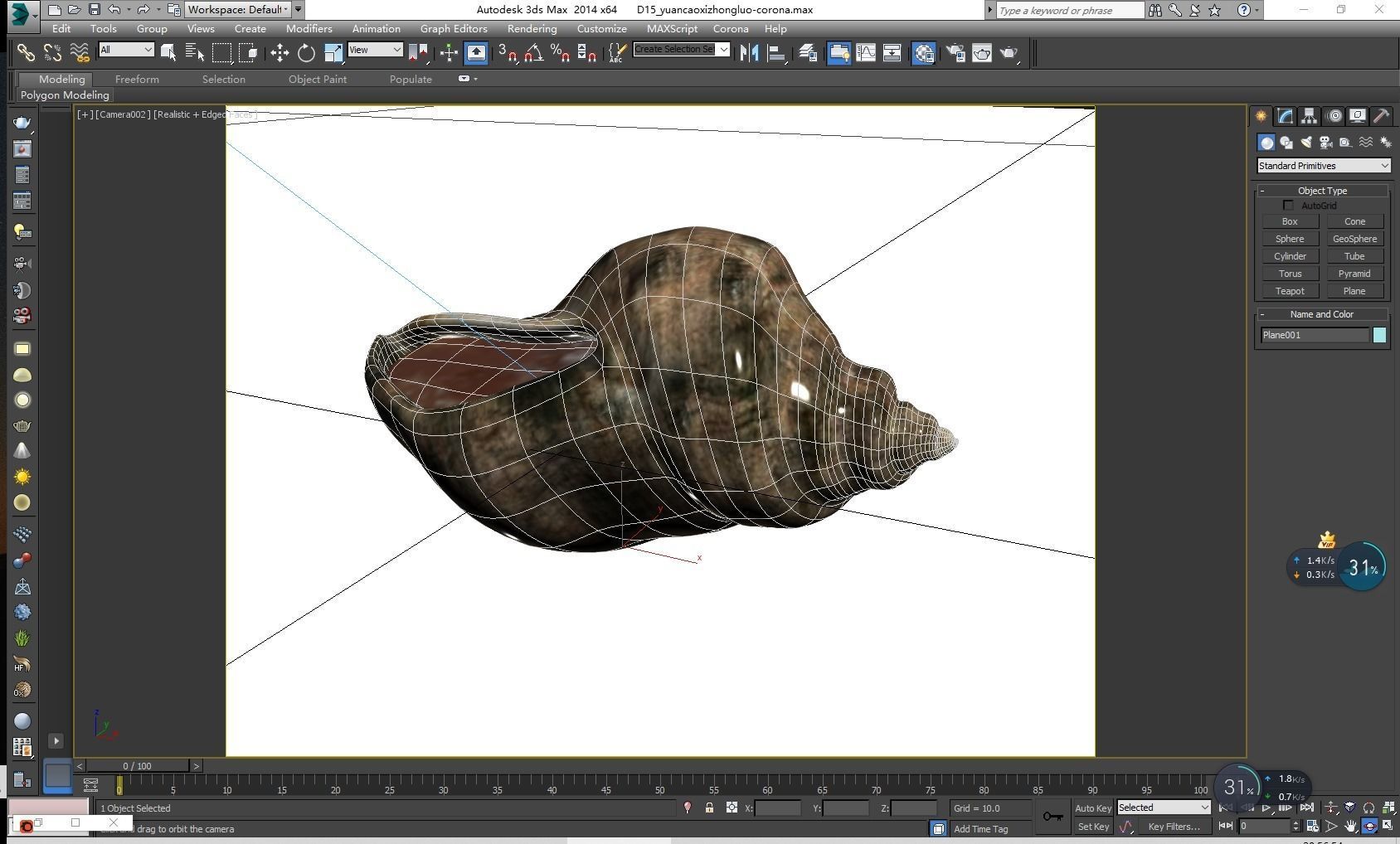The height and width of the screenshot is (844, 1400).
Task: Open the Standard Primitives dropdown
Action: click(1323, 166)
